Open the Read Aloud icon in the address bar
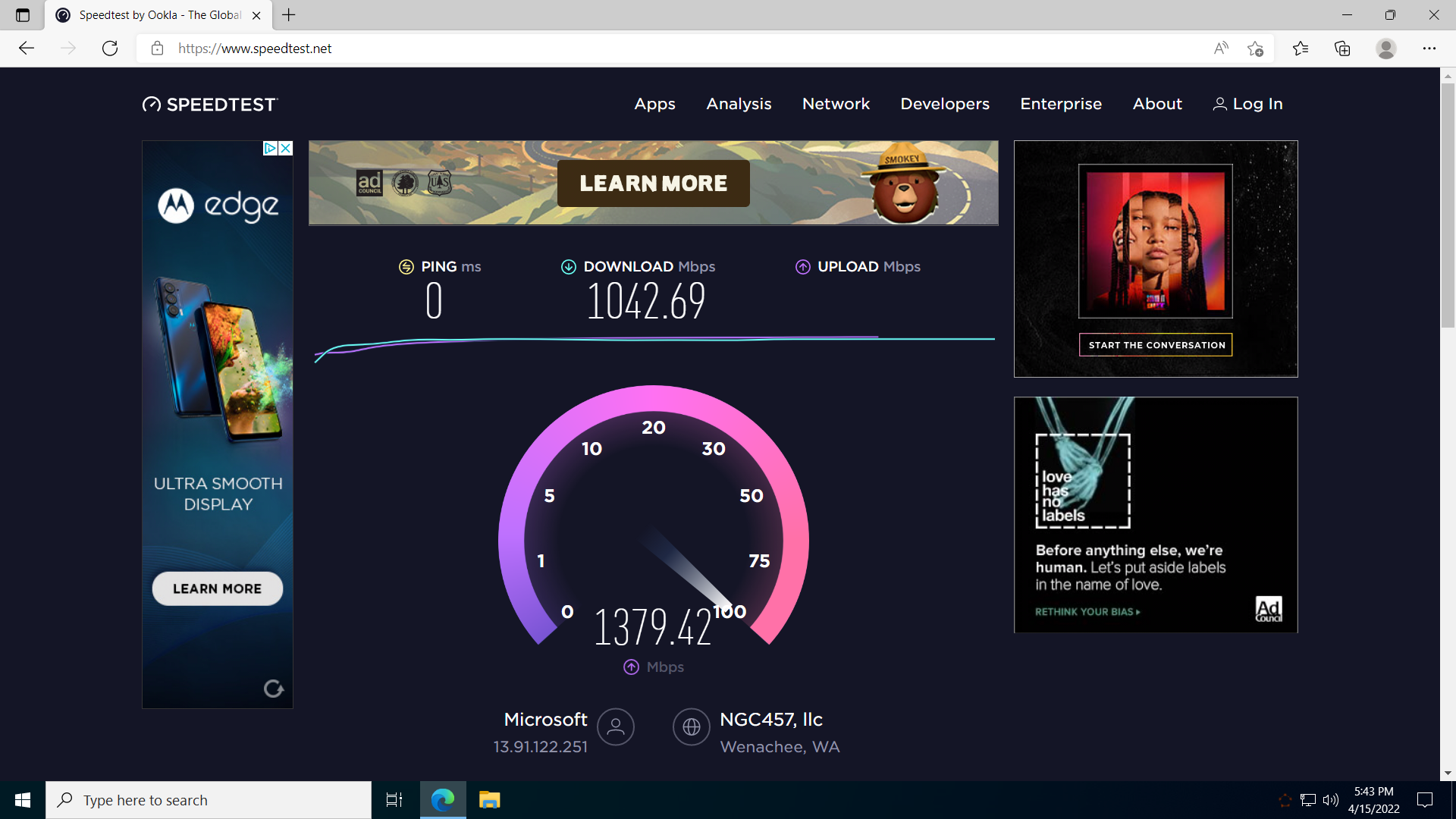The width and height of the screenshot is (1456, 819). pos(1220,49)
